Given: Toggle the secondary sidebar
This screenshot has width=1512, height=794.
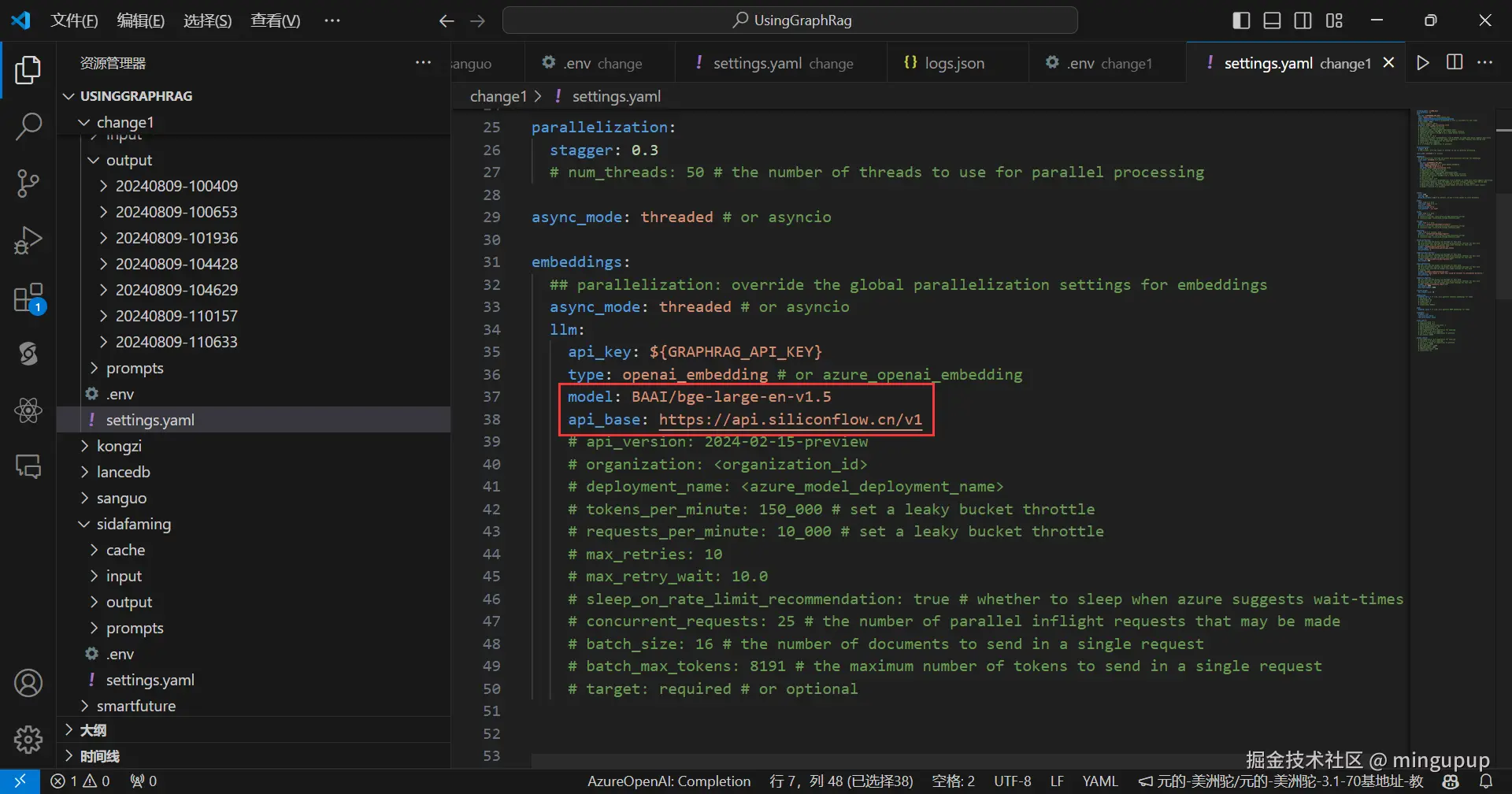Looking at the screenshot, I should (1303, 20).
